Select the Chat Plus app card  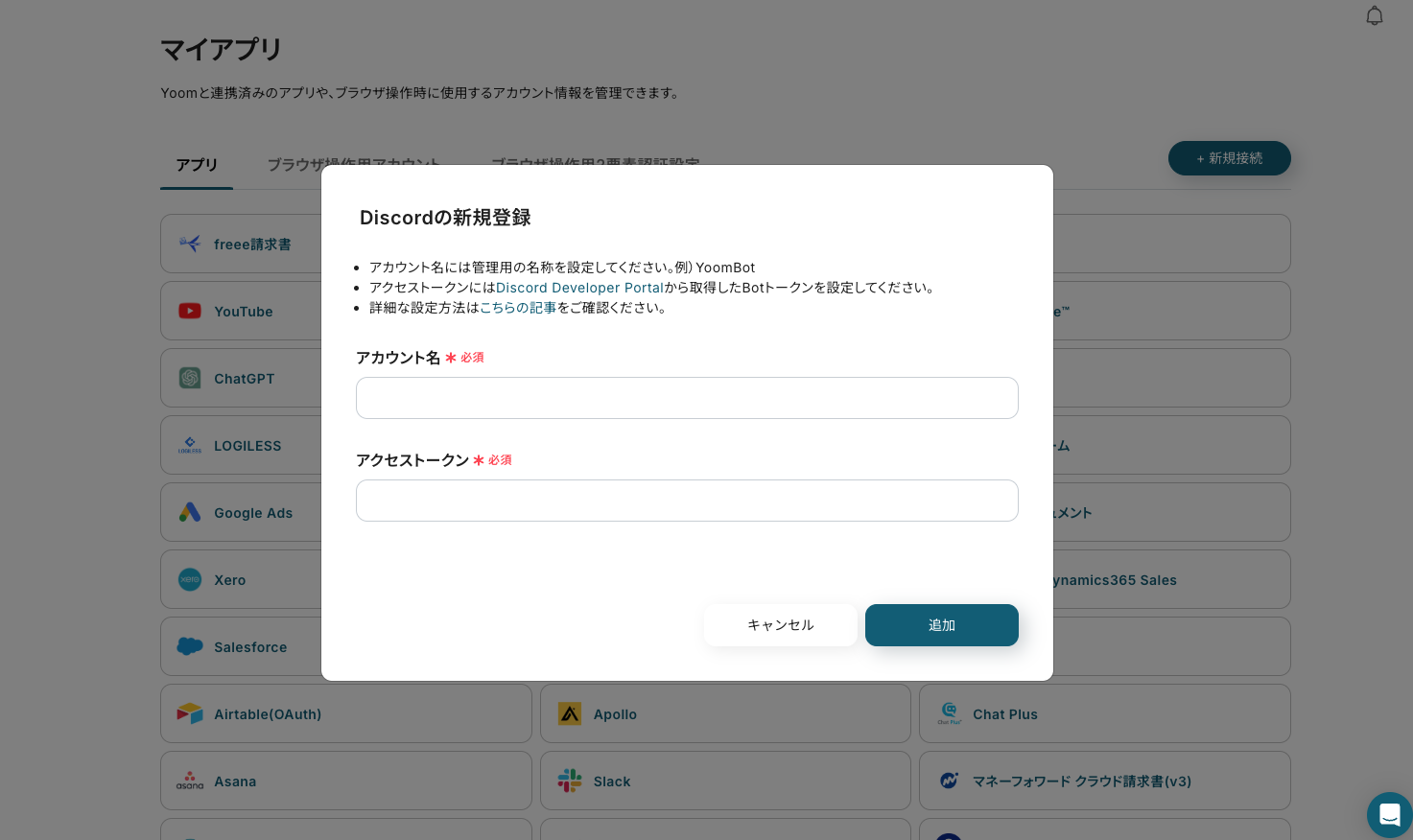(1105, 713)
